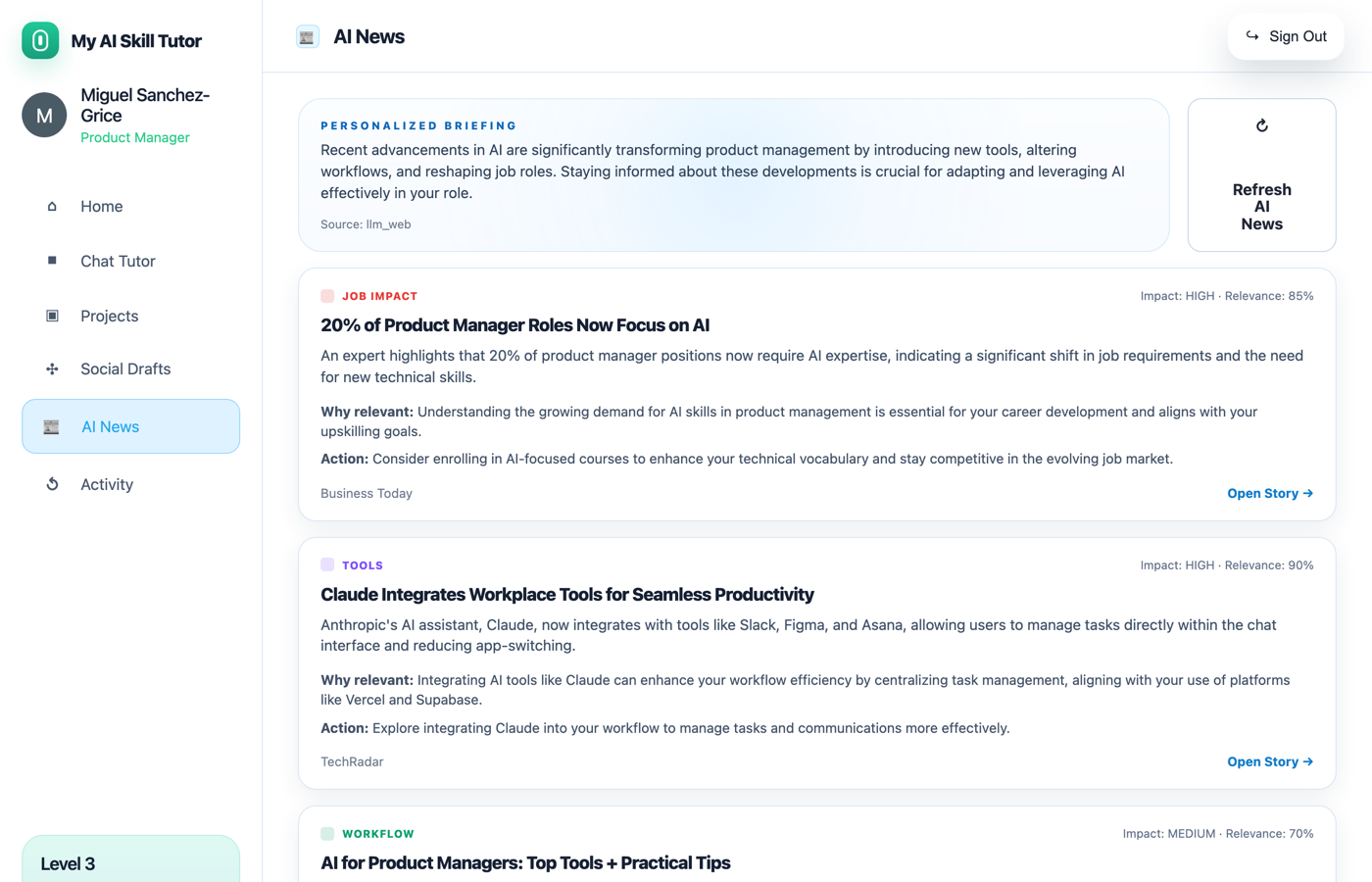Screen dimensions: 1372x882
Task: Click the newspaper icon beside the AI News heading
Action: coord(307,36)
